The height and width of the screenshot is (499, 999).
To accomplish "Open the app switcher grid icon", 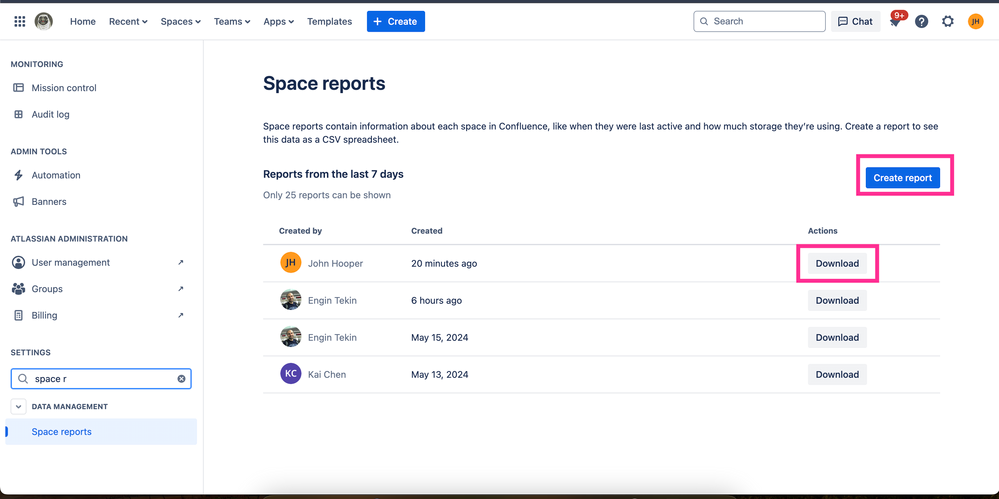I will tap(20, 22).
